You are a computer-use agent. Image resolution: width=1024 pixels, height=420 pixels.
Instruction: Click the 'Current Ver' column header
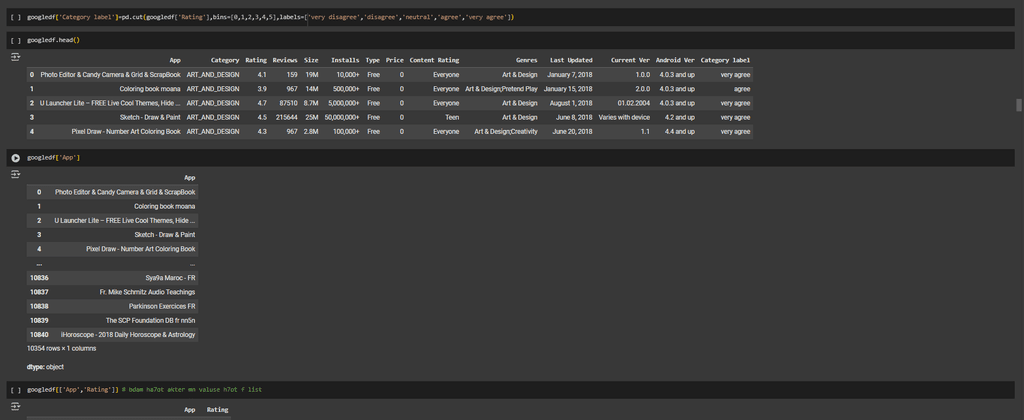coord(631,60)
